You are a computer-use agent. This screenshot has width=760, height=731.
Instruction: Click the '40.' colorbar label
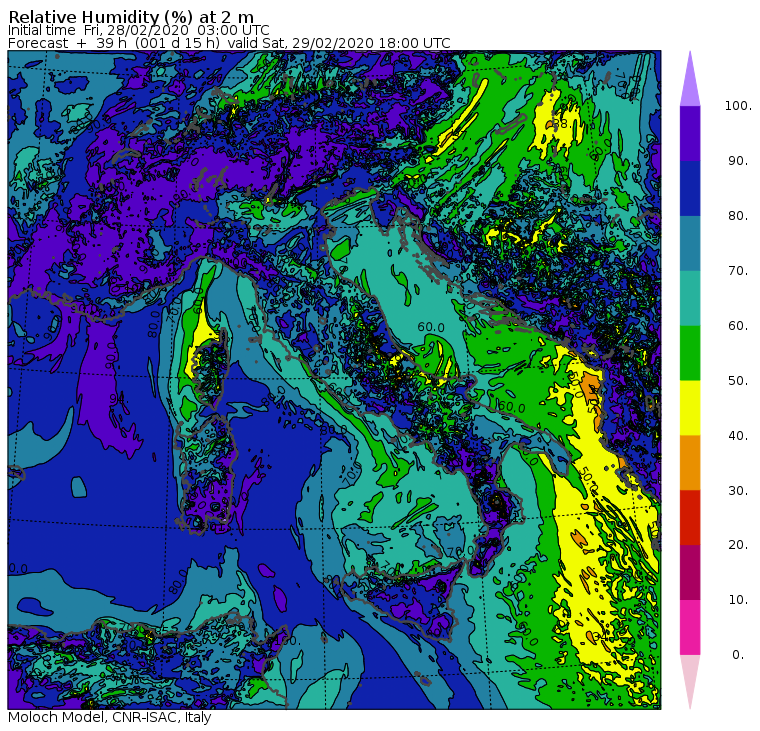click(x=738, y=435)
